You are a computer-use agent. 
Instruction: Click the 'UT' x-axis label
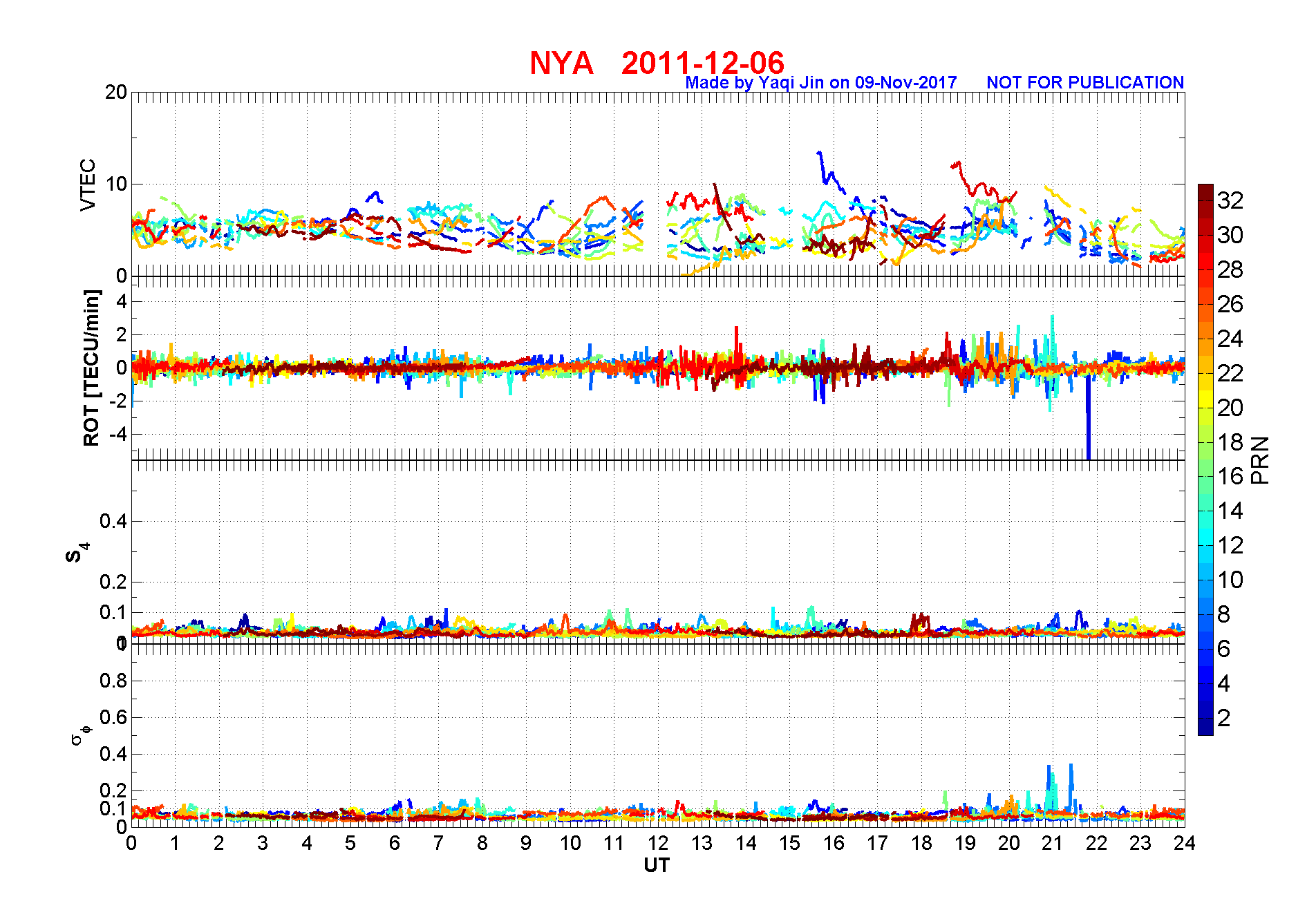[657, 865]
